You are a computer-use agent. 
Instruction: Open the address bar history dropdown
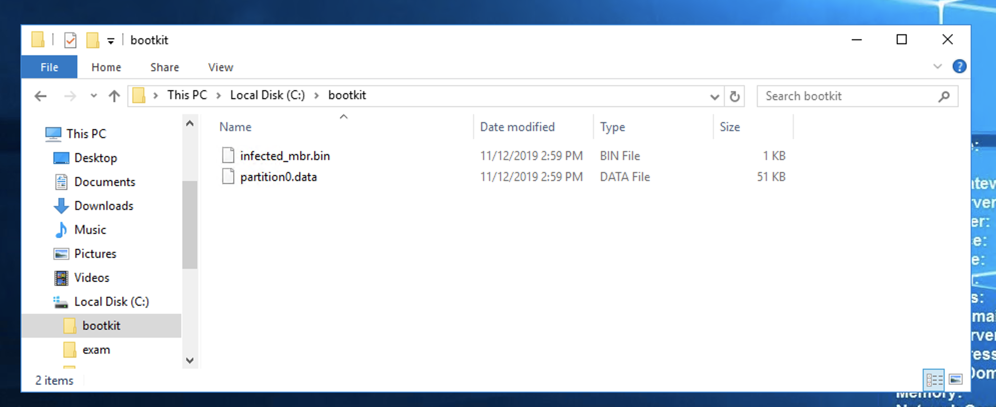[x=714, y=97]
